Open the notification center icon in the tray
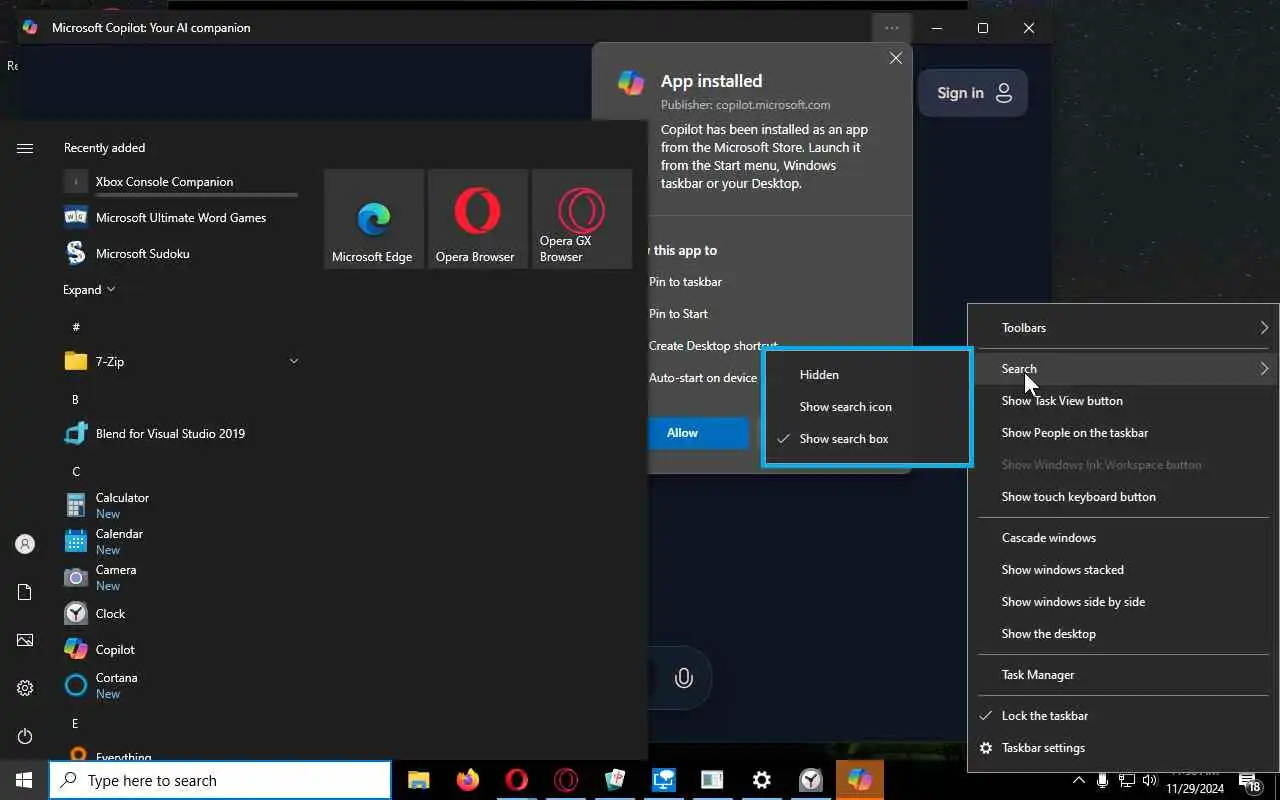Screen dimensions: 1280x800 coord(1251,781)
